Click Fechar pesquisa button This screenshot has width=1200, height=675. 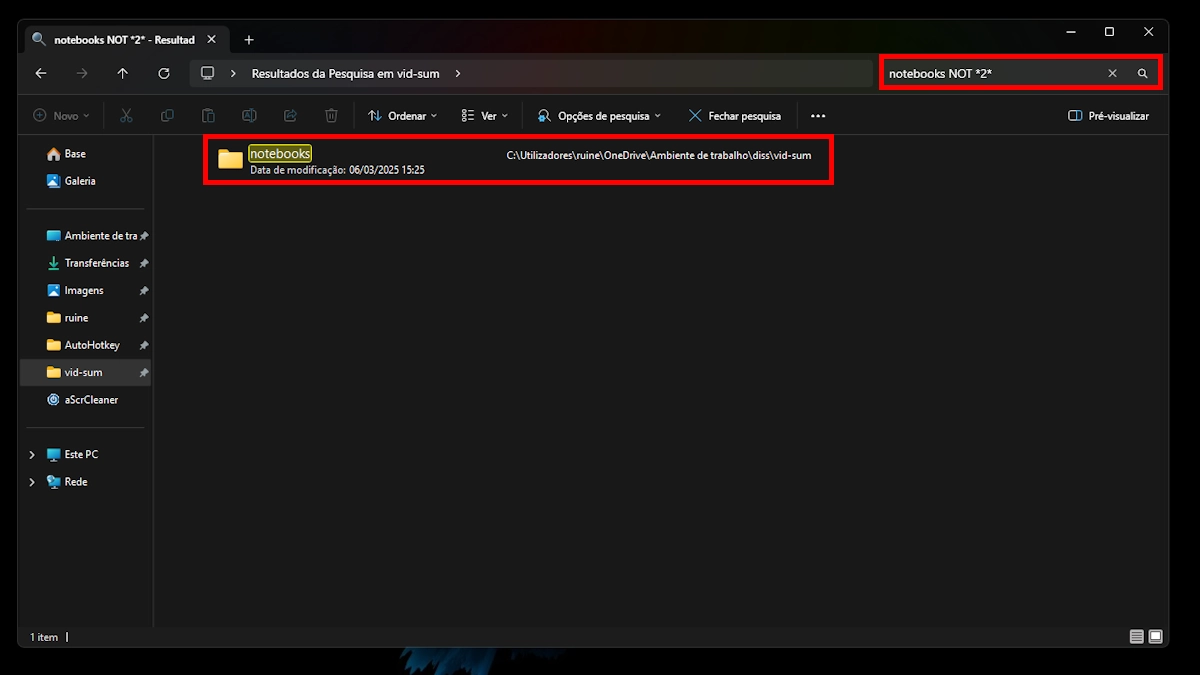point(735,116)
